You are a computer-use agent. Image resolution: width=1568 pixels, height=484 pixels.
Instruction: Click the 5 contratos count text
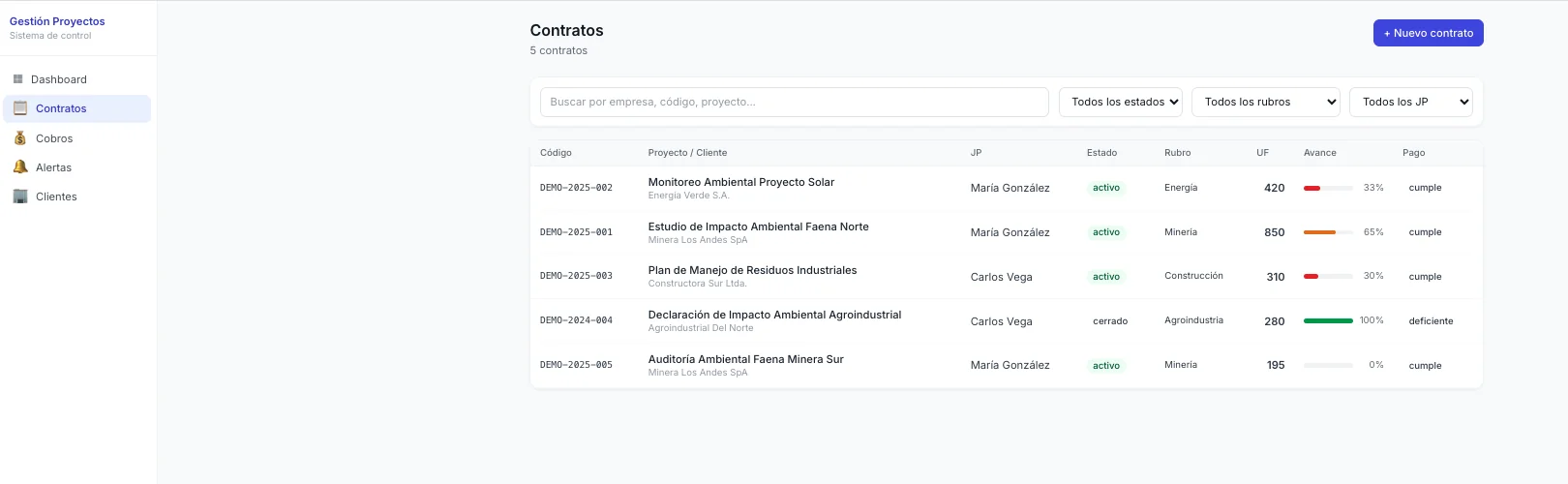click(x=558, y=50)
